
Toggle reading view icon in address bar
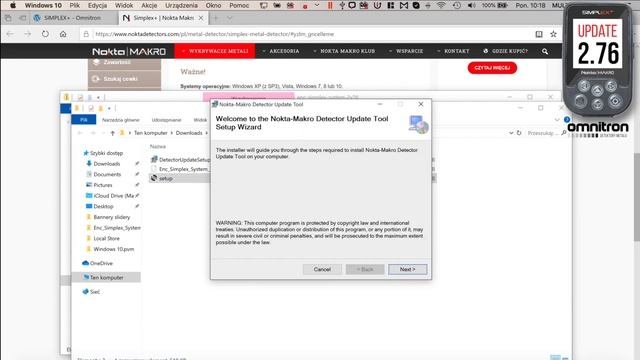(539, 34)
